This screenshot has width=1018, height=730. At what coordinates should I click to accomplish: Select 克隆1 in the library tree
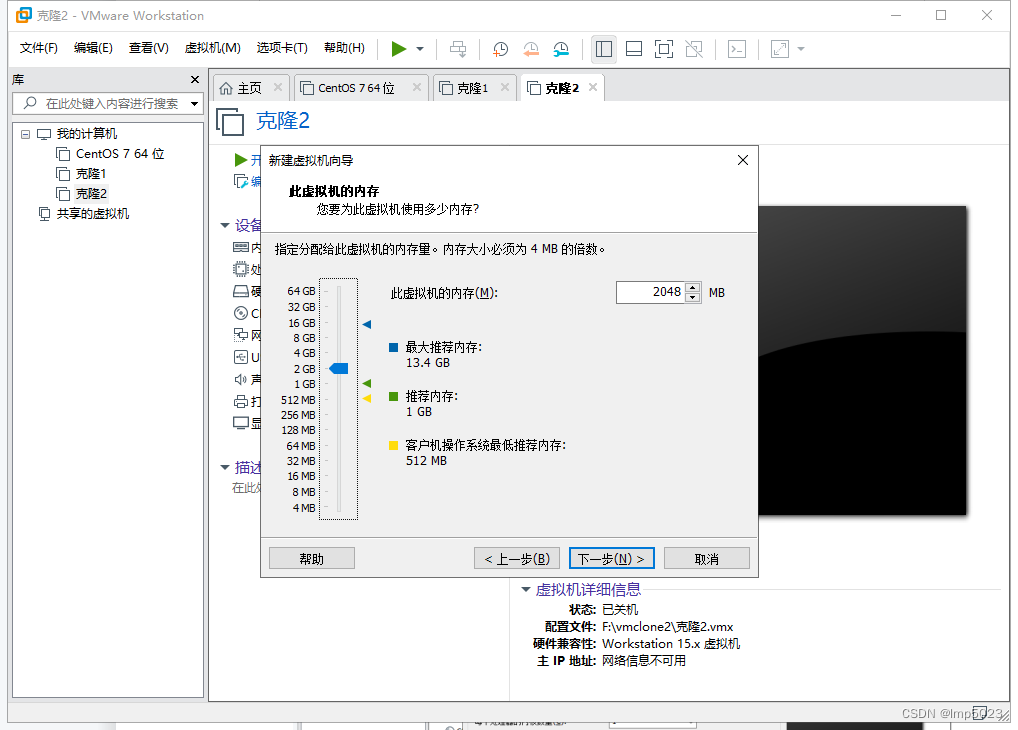click(81, 174)
